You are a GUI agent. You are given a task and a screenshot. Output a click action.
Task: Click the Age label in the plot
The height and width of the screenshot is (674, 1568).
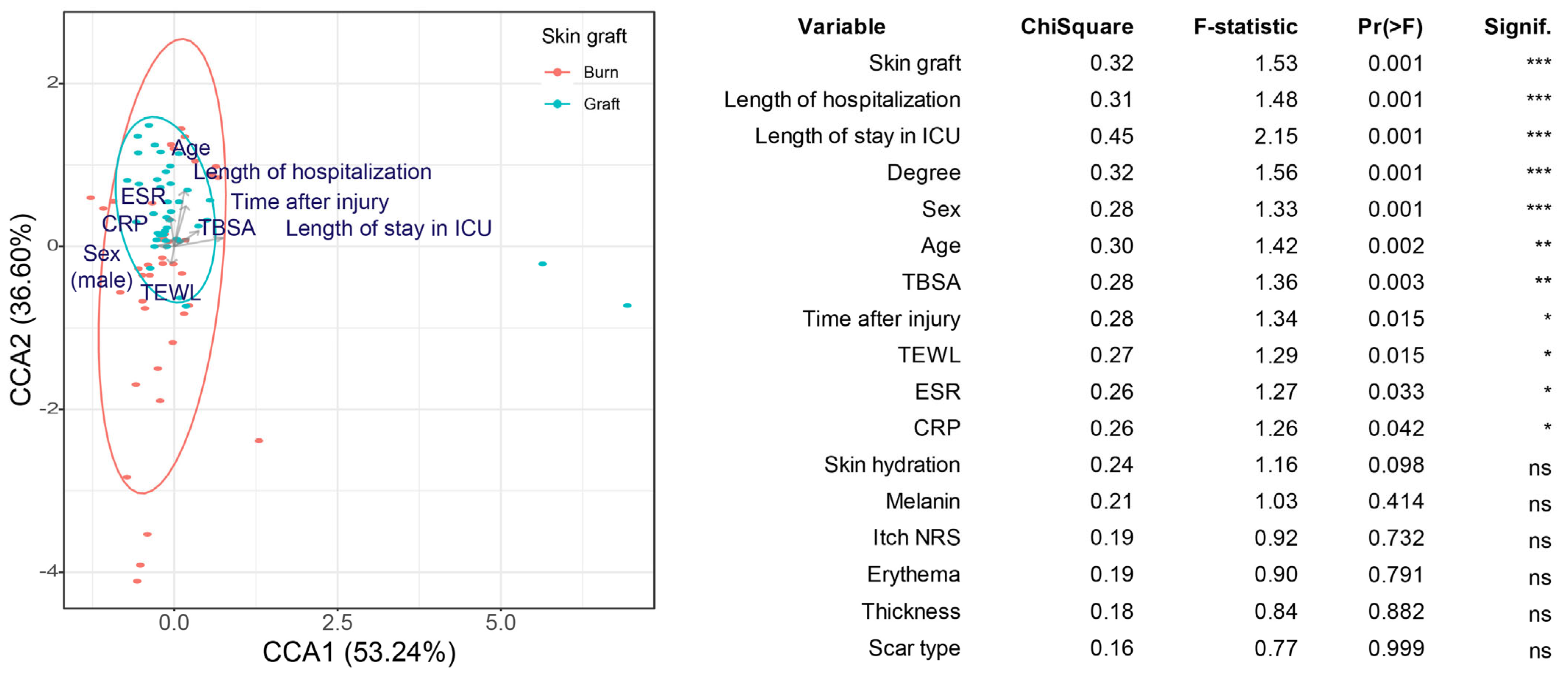tap(191, 148)
